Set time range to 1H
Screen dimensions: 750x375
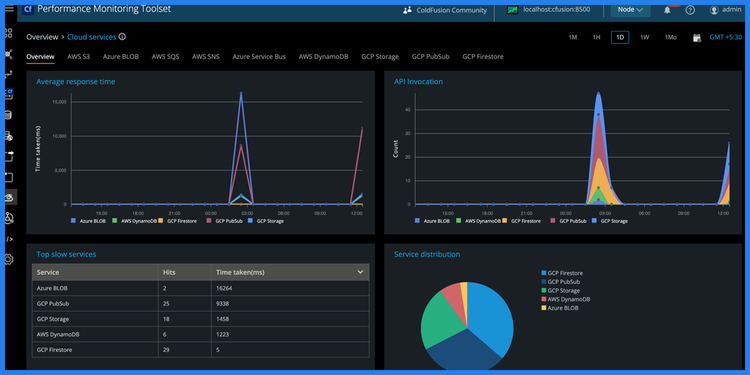tap(596, 37)
